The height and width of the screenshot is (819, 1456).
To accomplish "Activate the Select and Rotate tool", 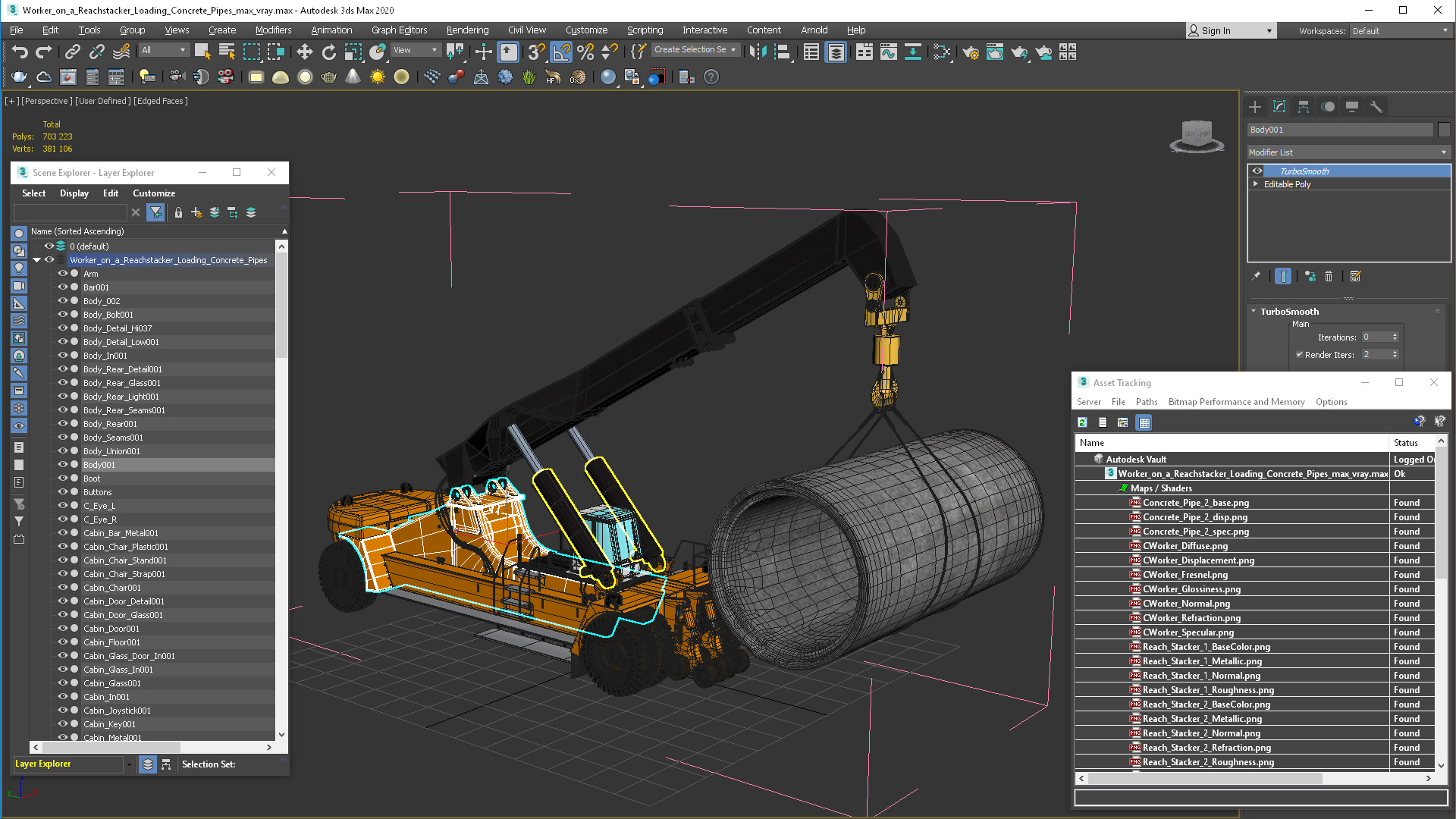I will [328, 52].
